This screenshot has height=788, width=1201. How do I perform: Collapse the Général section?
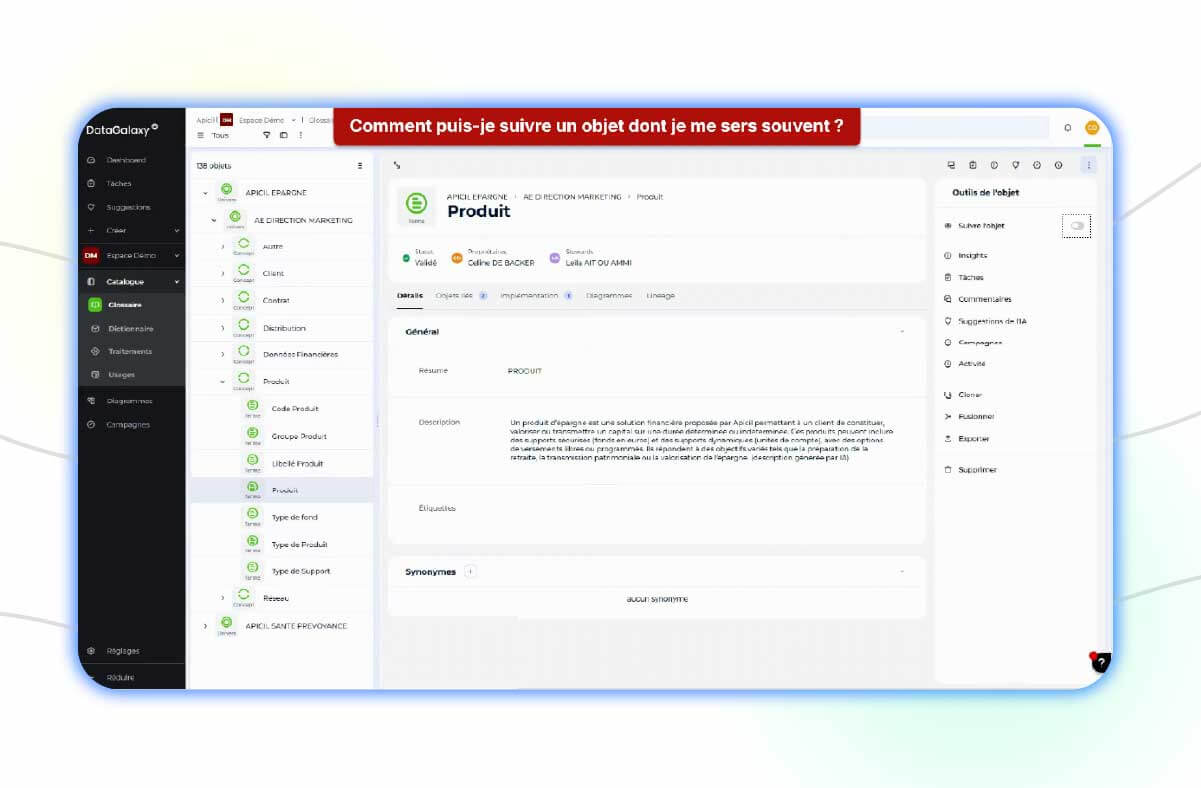tap(901, 331)
